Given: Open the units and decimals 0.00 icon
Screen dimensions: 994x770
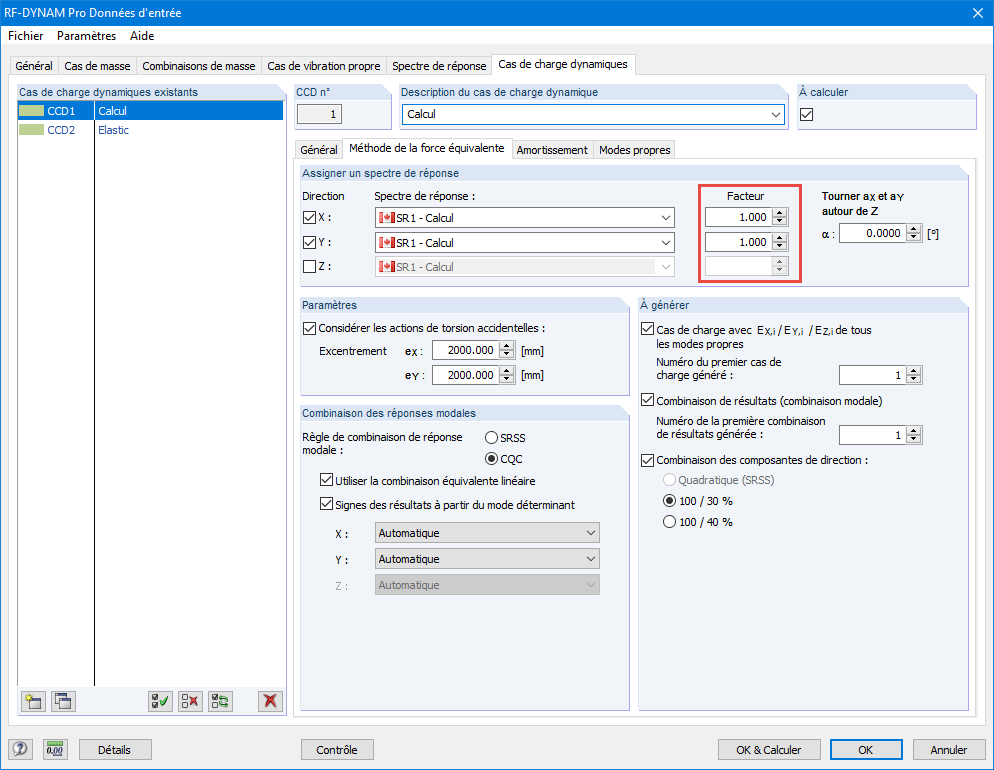Looking at the screenshot, I should coord(55,750).
